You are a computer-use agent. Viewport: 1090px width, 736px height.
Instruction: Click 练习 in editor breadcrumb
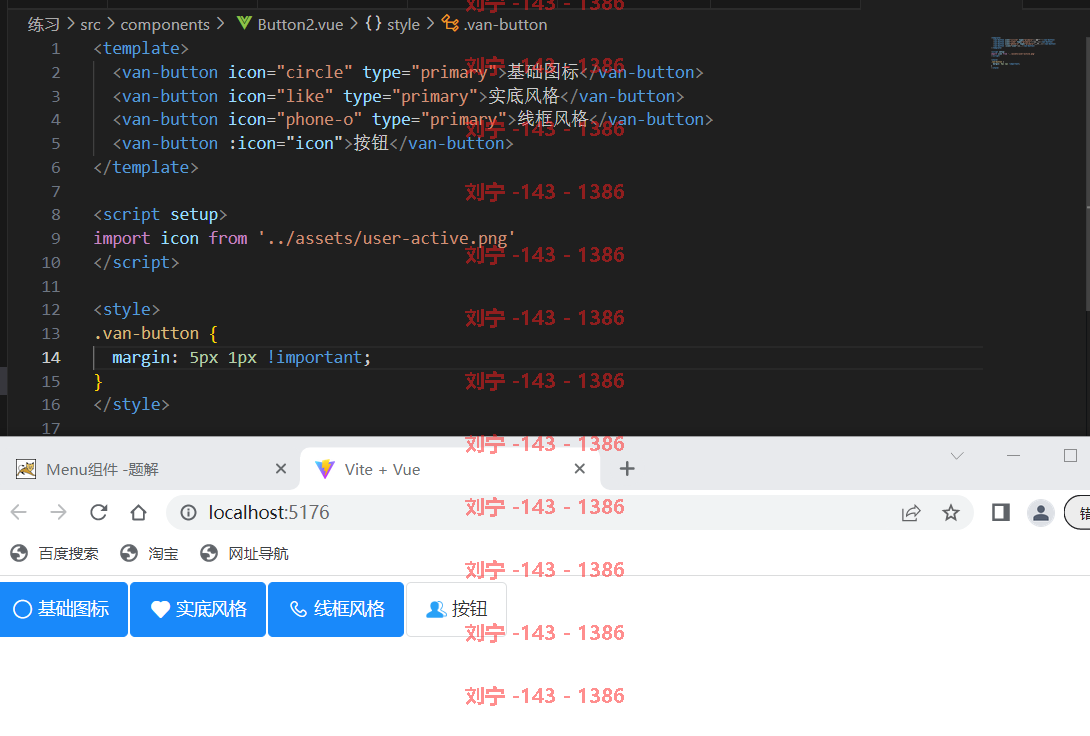click(x=43, y=25)
